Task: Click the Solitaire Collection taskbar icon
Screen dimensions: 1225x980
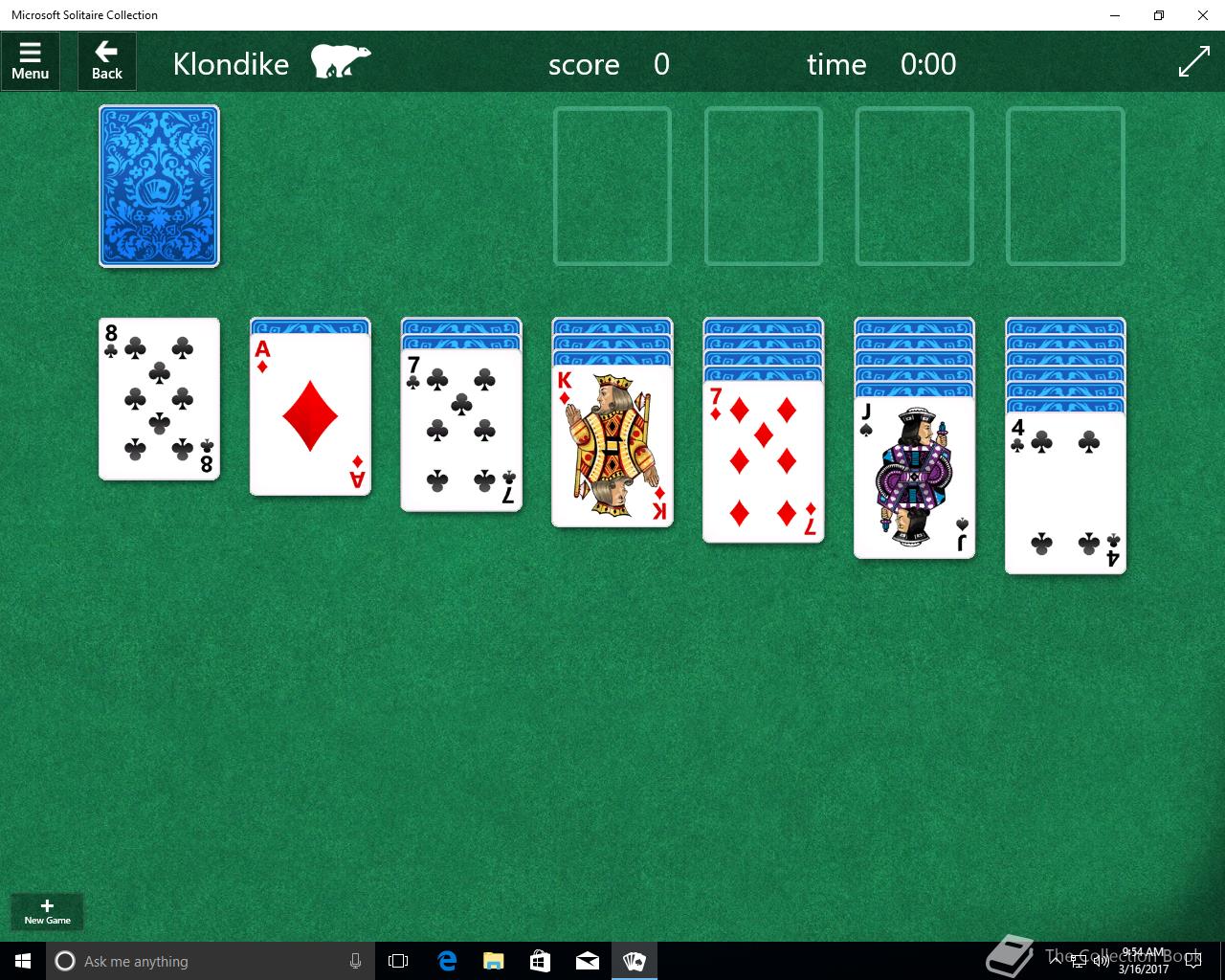Action: coord(635,961)
